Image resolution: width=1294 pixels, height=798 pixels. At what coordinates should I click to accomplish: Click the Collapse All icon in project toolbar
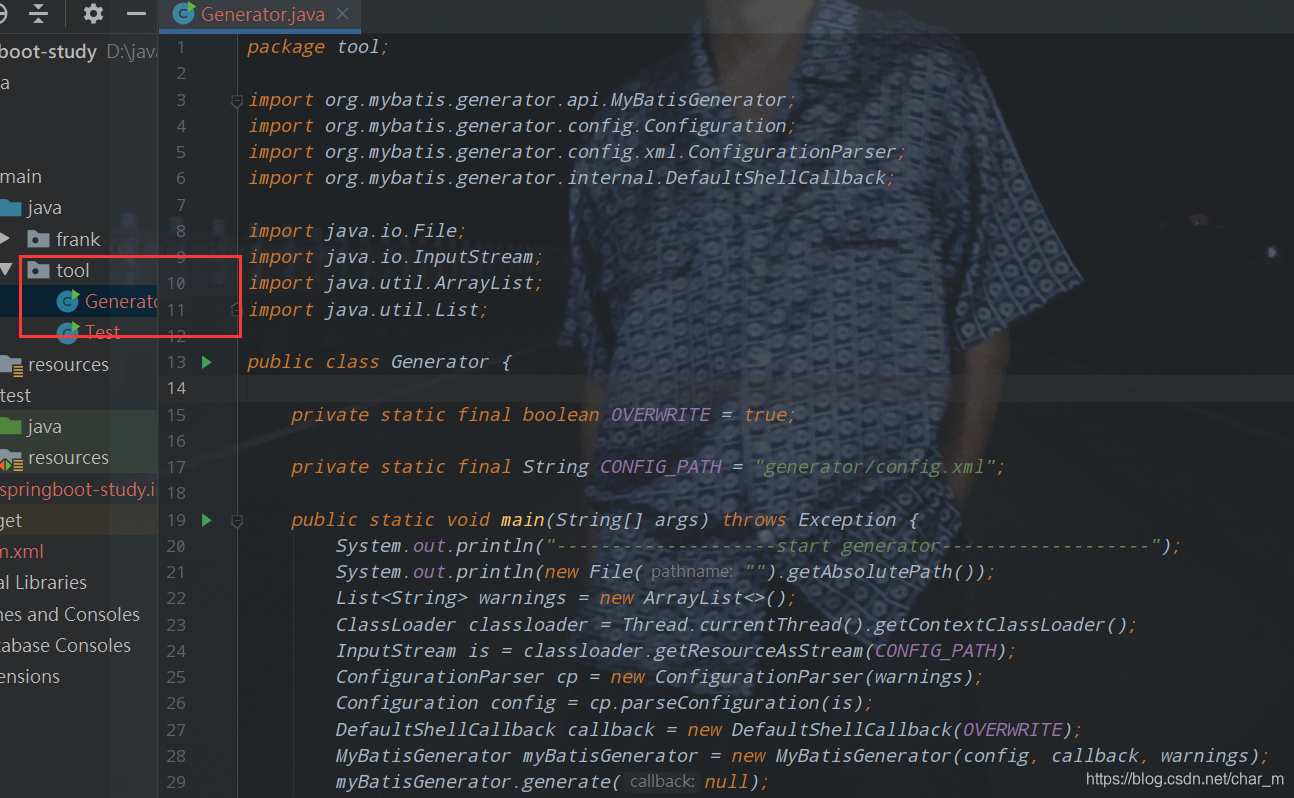pos(39,13)
